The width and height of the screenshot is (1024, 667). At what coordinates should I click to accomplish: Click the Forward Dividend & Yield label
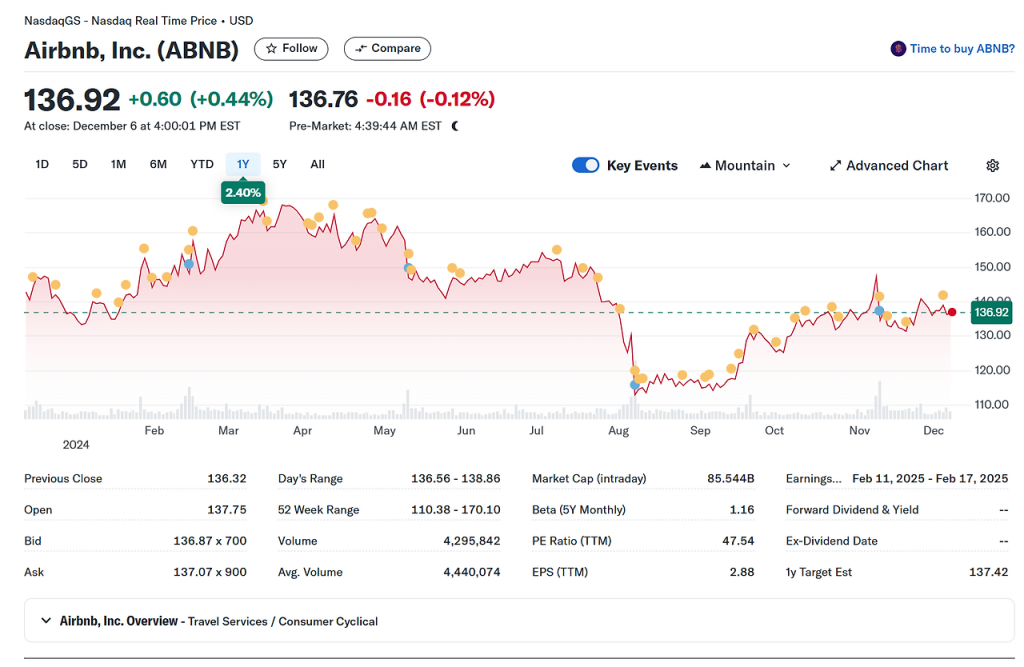852,510
